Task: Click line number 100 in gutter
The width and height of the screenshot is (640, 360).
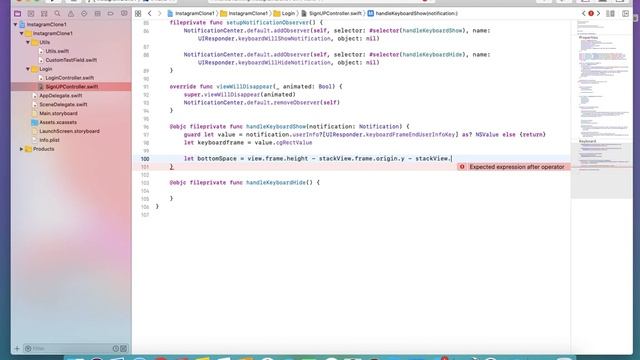Action: tap(145, 159)
